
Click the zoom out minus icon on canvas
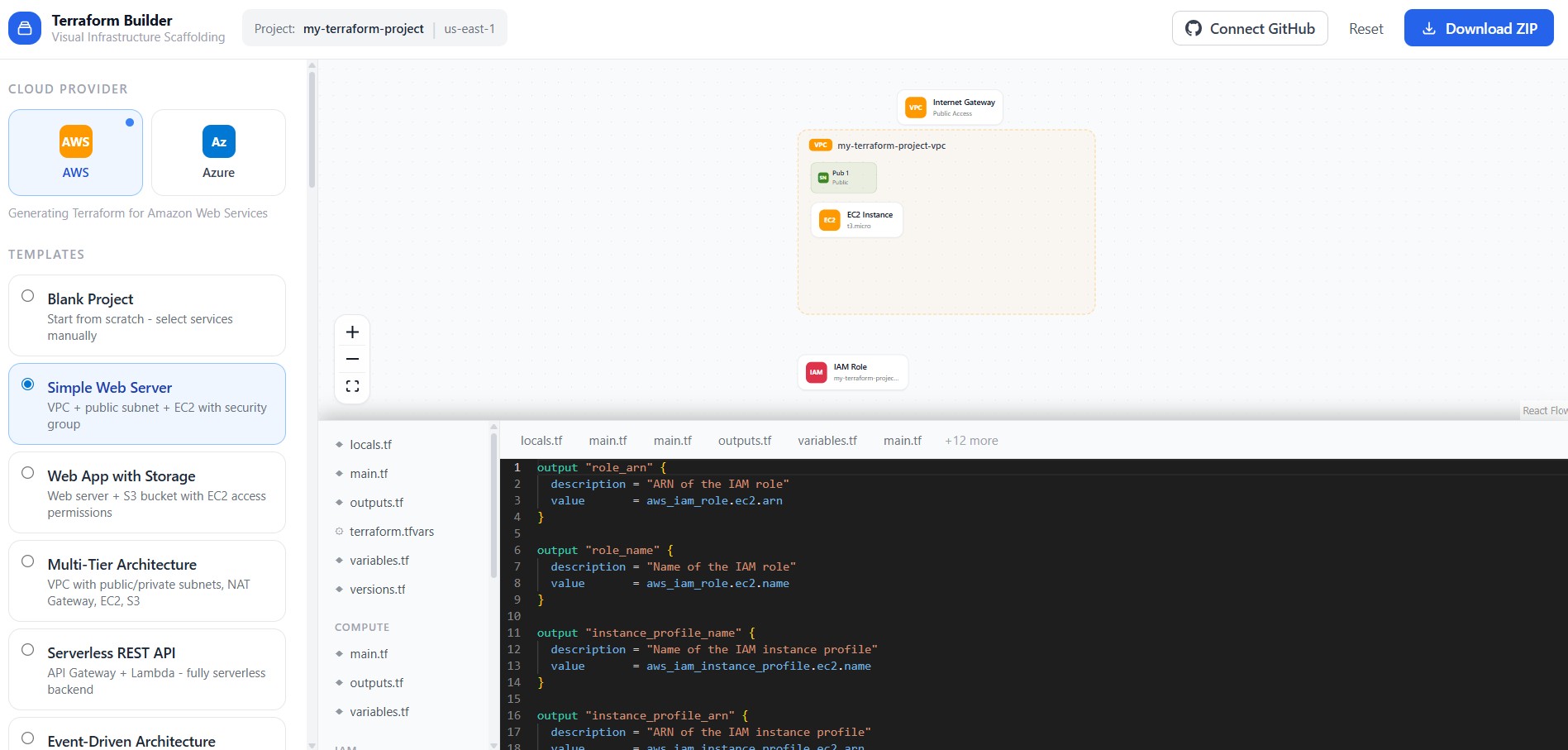coord(352,359)
